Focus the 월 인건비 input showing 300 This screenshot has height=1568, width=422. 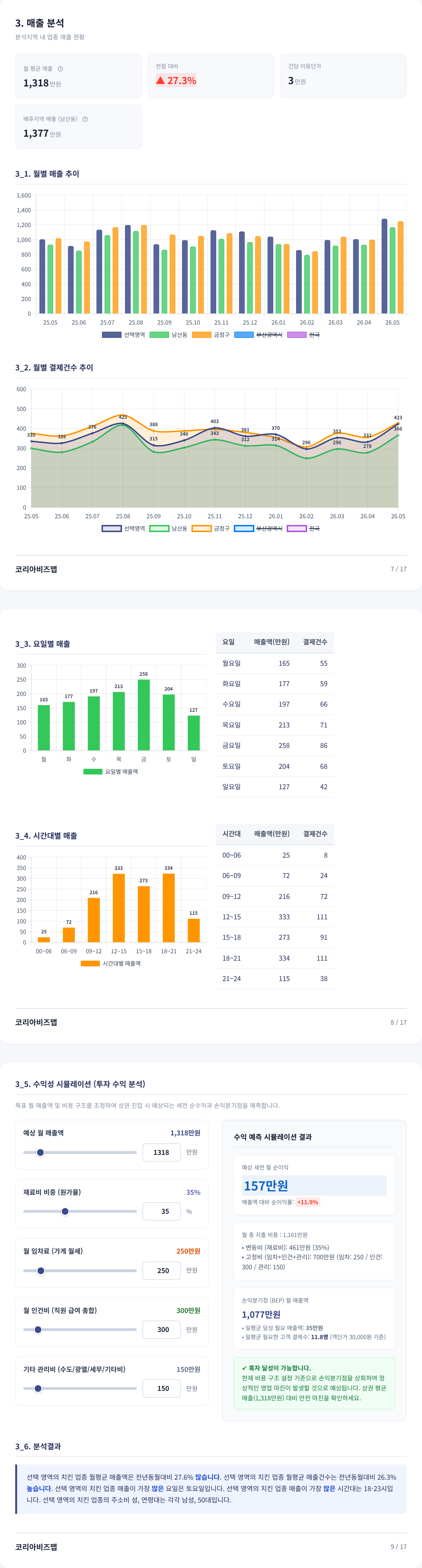click(161, 1329)
